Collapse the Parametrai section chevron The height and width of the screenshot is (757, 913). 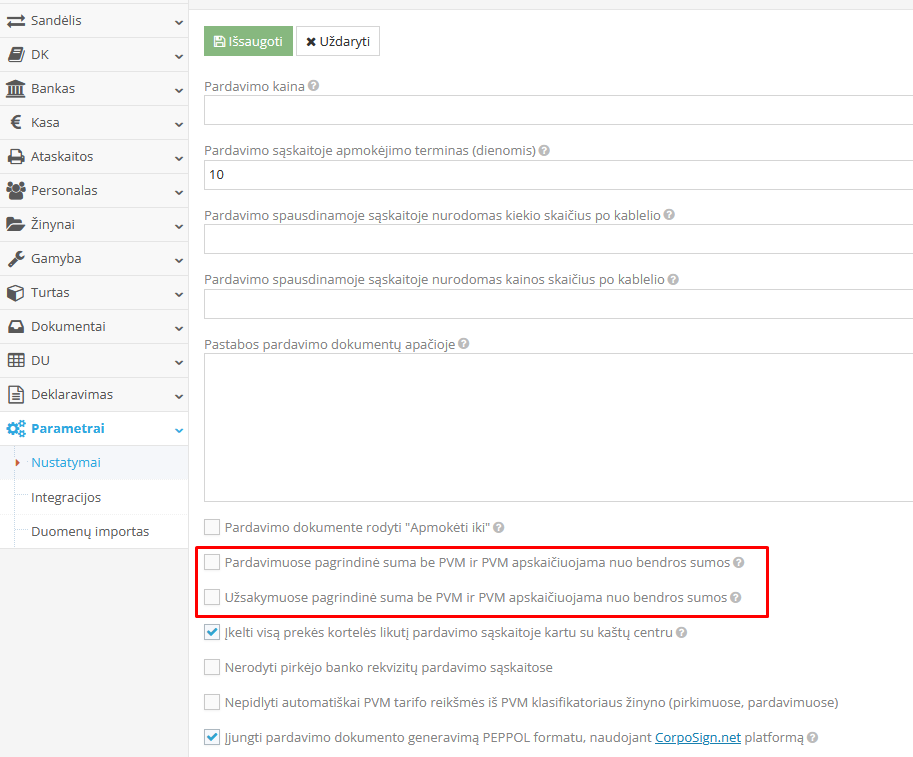point(178,430)
